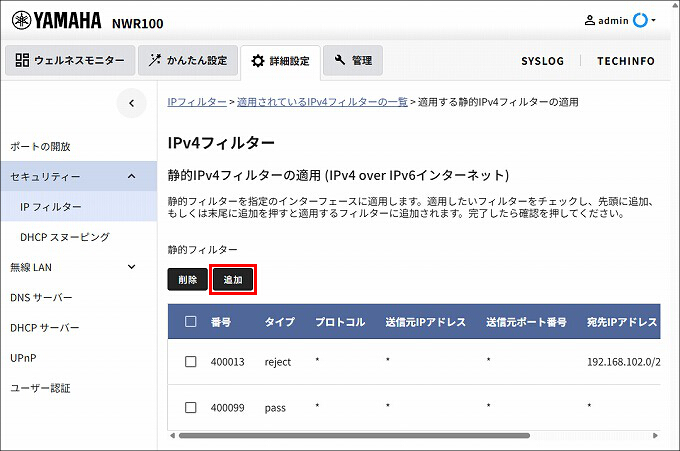
Task: Click the gear icon on 詳細設定
Action: coord(258,61)
